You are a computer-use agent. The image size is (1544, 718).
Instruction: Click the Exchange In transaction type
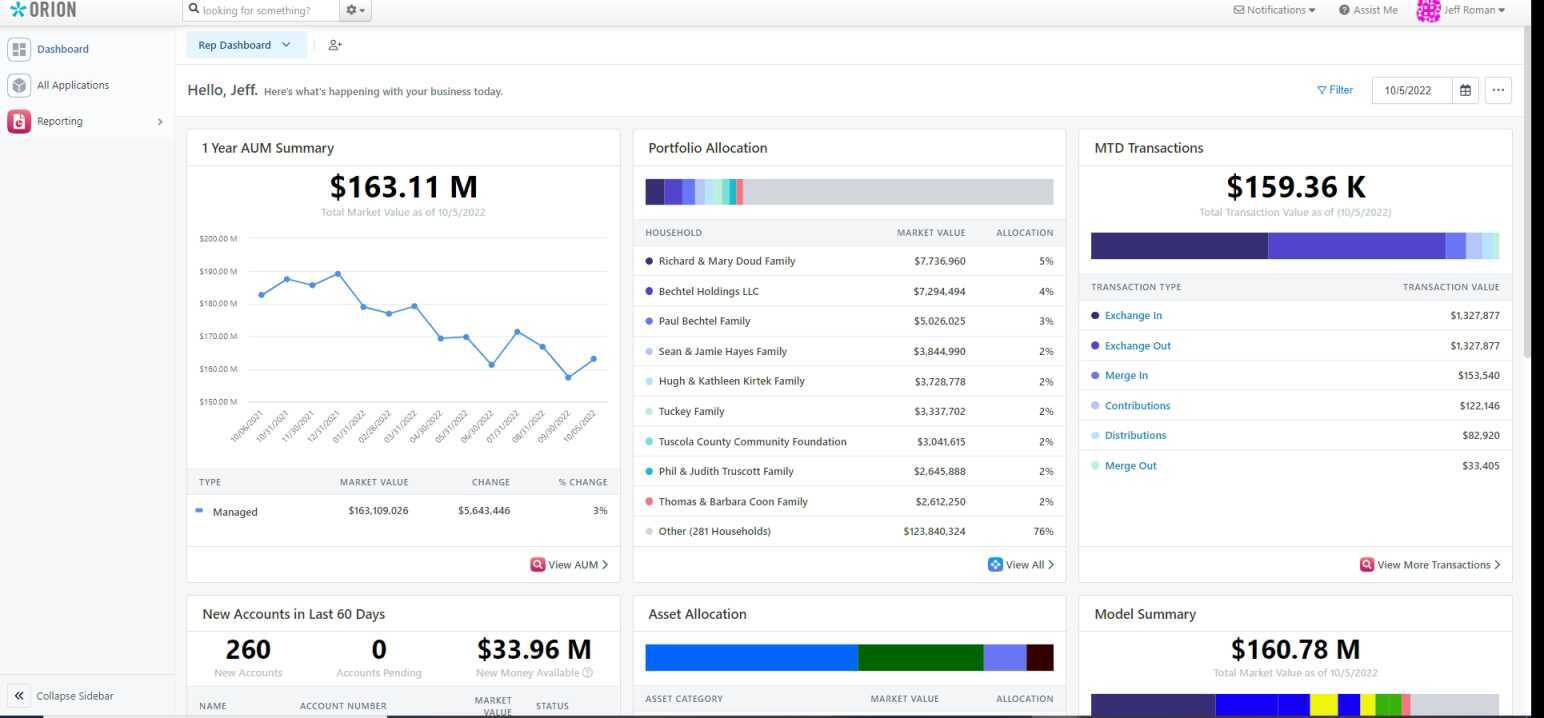pos(1133,316)
